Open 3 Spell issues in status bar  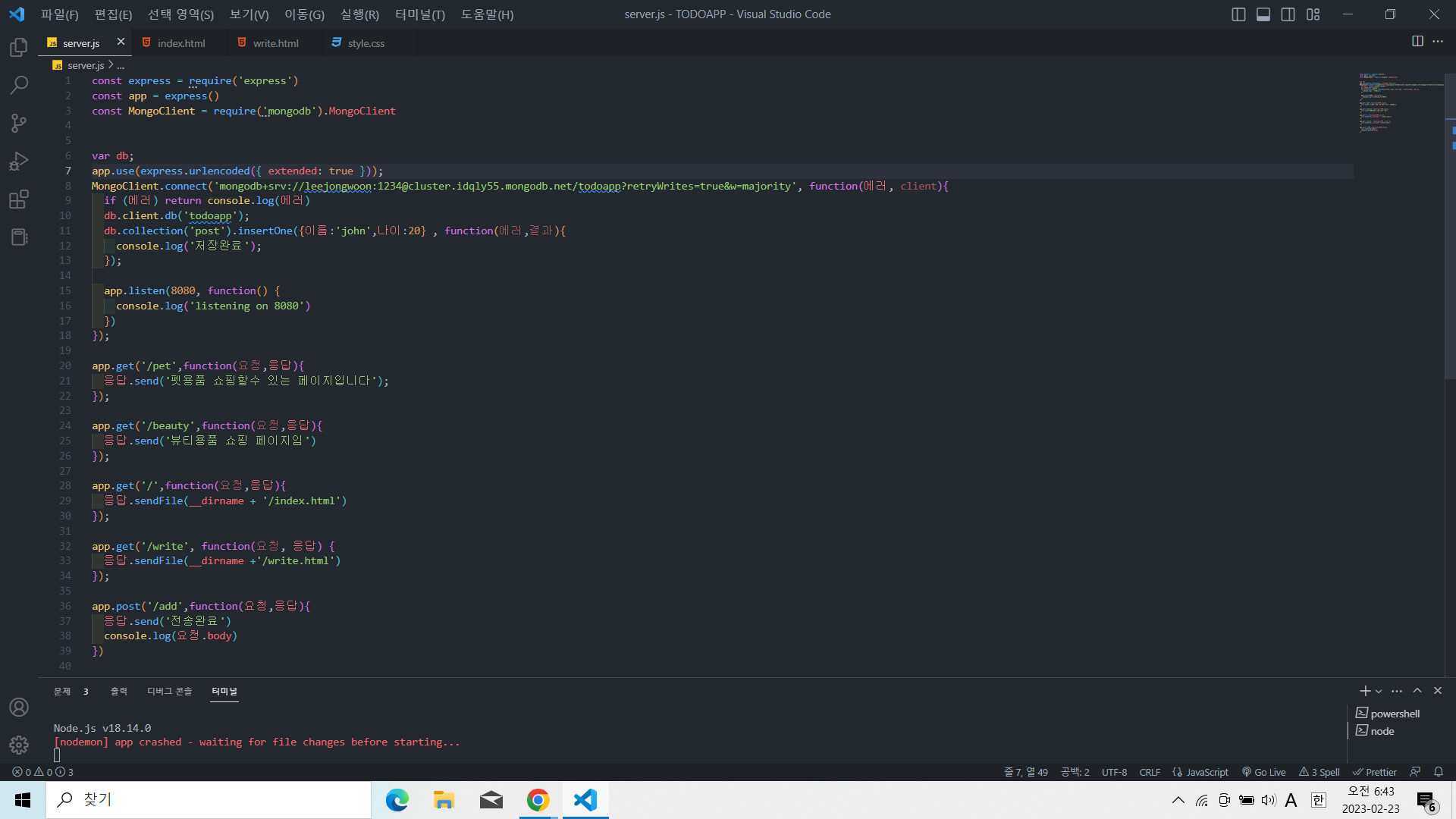click(1319, 772)
